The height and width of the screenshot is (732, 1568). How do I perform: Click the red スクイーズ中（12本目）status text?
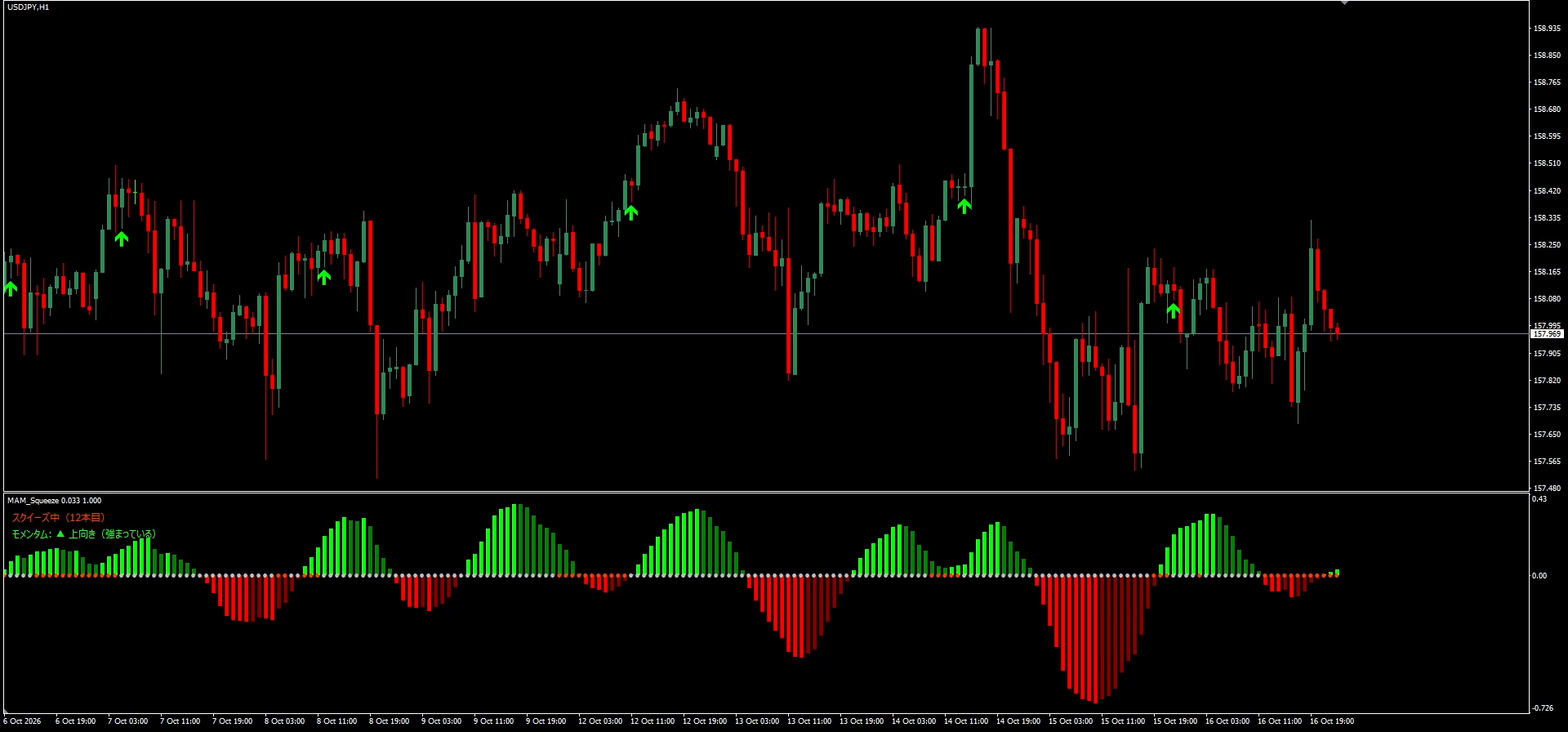58,517
